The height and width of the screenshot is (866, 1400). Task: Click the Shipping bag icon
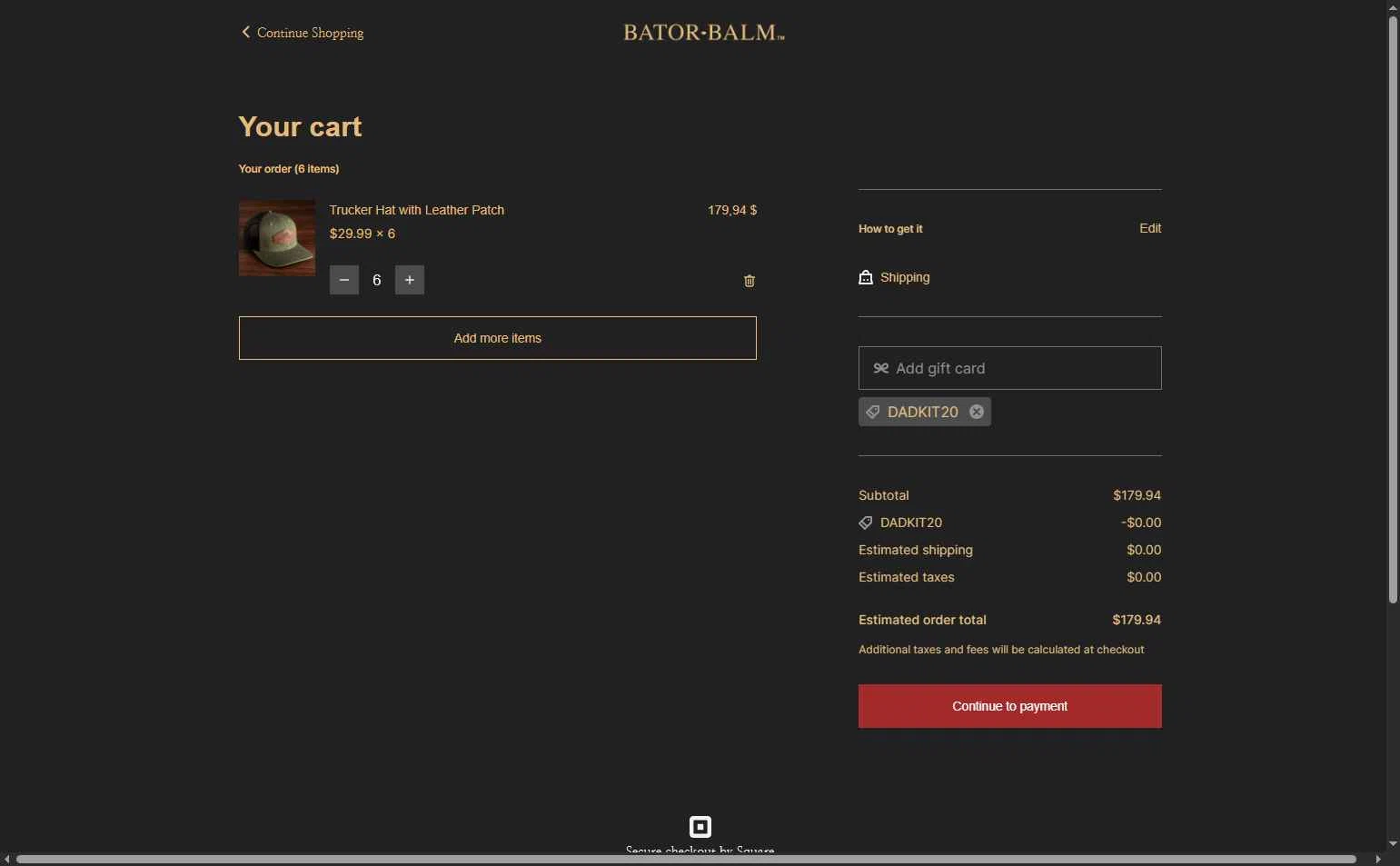pyautogui.click(x=866, y=277)
